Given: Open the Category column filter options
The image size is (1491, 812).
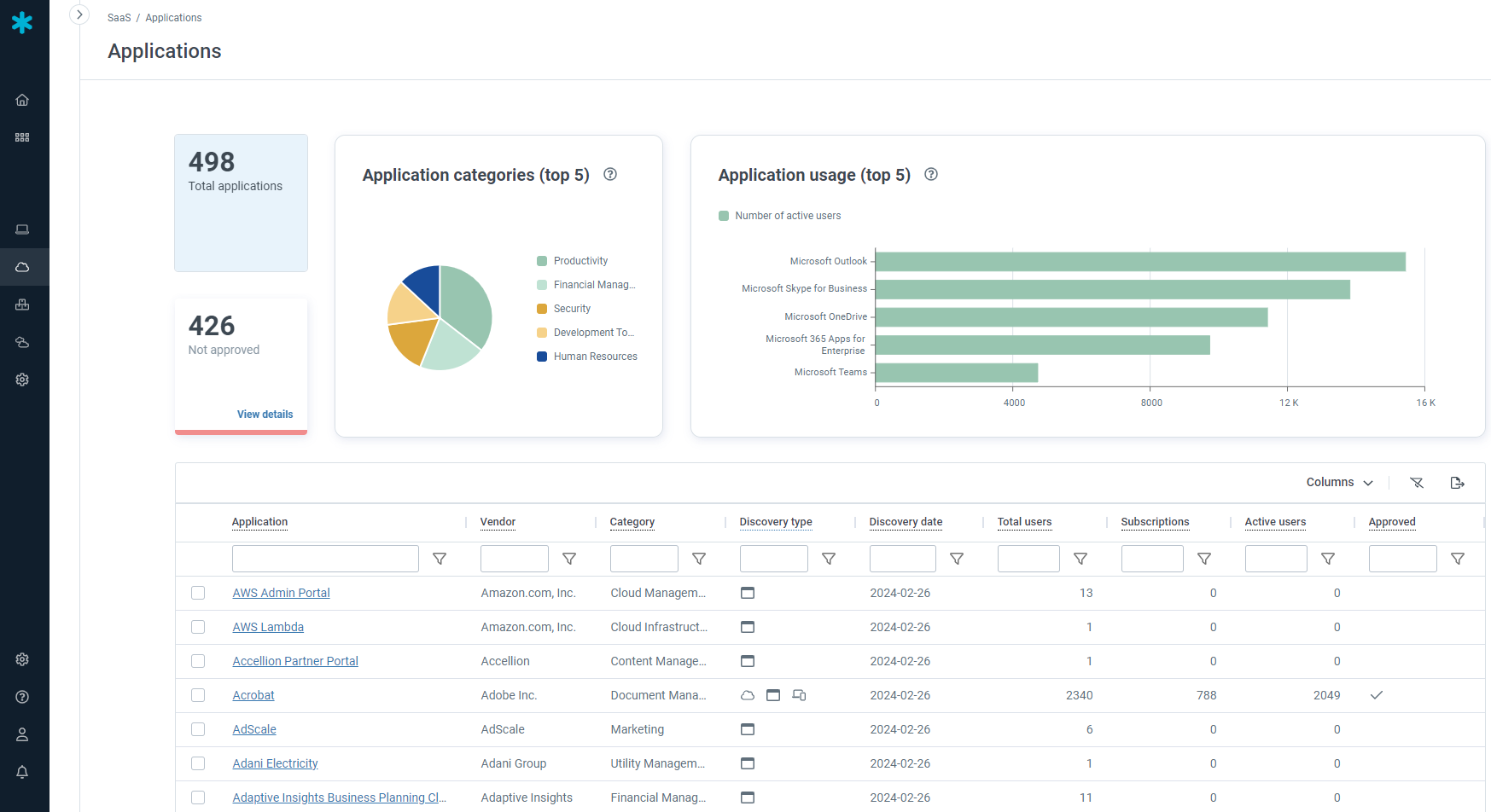Looking at the screenshot, I should (x=699, y=559).
